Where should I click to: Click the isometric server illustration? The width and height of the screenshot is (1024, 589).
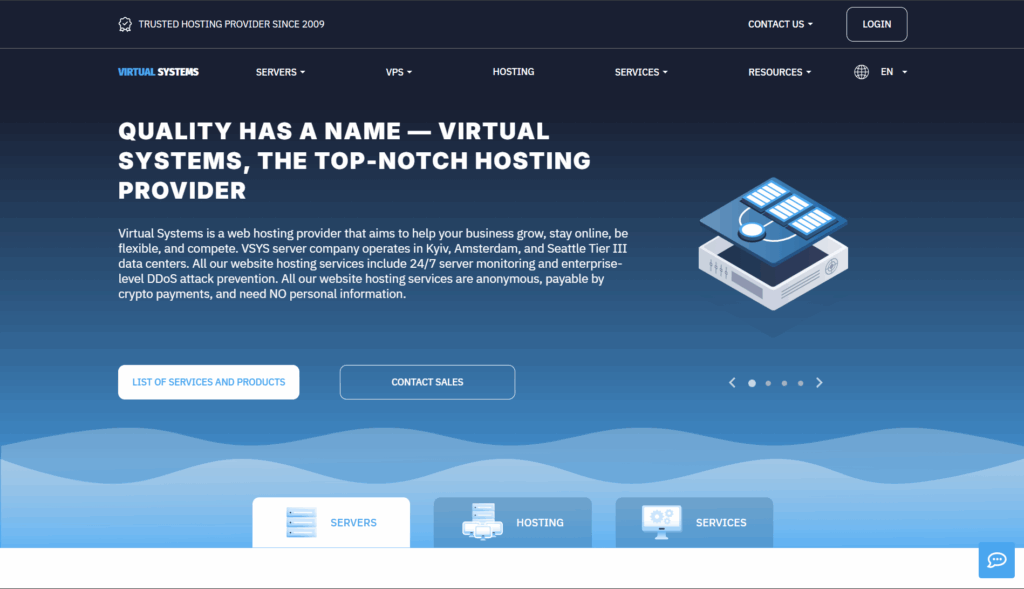771,245
